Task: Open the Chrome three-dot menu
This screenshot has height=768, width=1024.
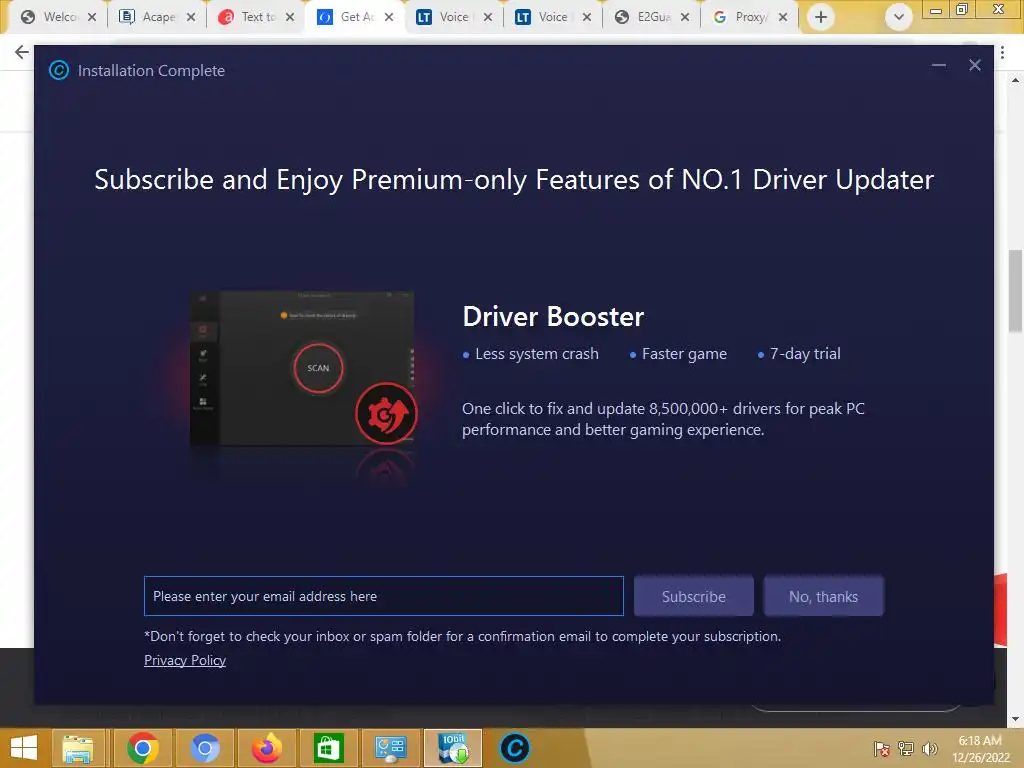Action: click(1002, 52)
